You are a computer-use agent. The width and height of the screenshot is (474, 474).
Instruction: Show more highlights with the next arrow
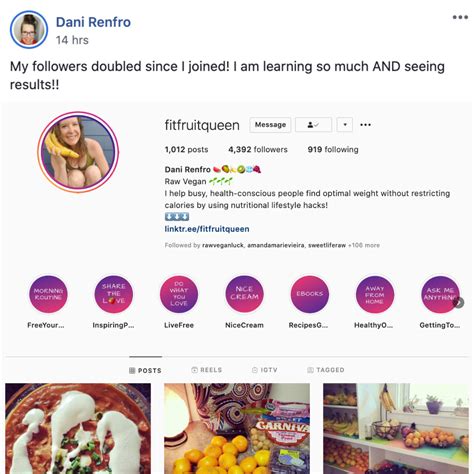(x=459, y=302)
